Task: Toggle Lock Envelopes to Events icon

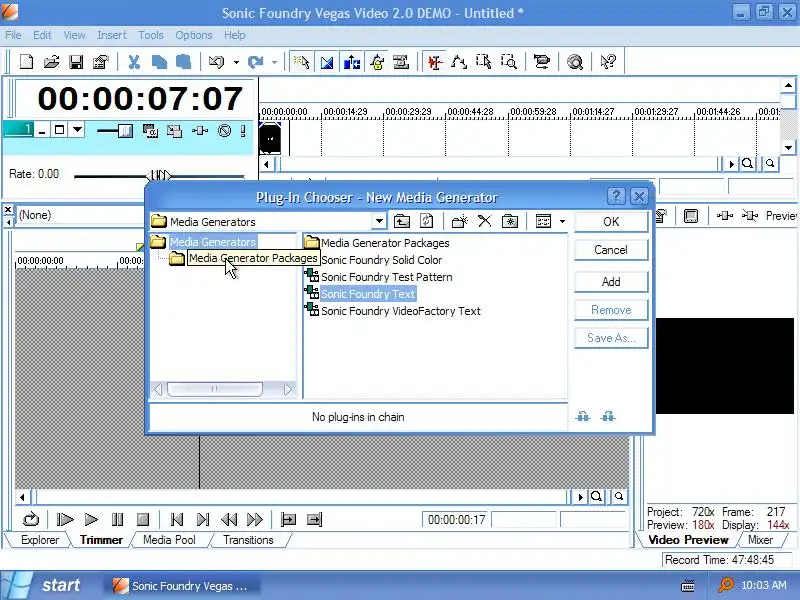Action: tap(378, 62)
